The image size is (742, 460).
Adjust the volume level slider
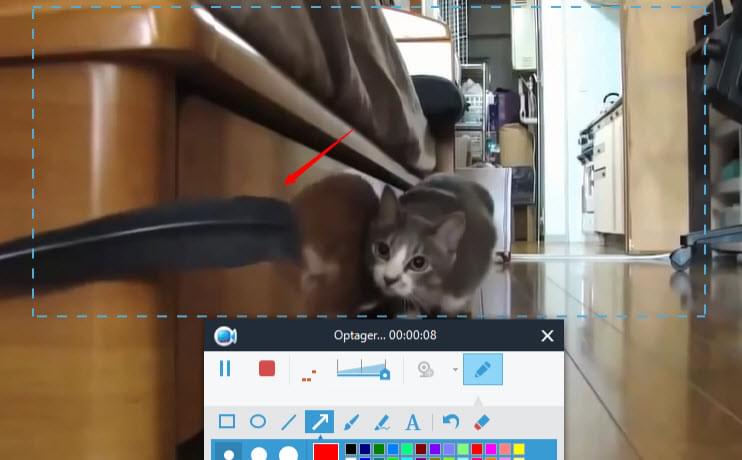tap(363, 369)
